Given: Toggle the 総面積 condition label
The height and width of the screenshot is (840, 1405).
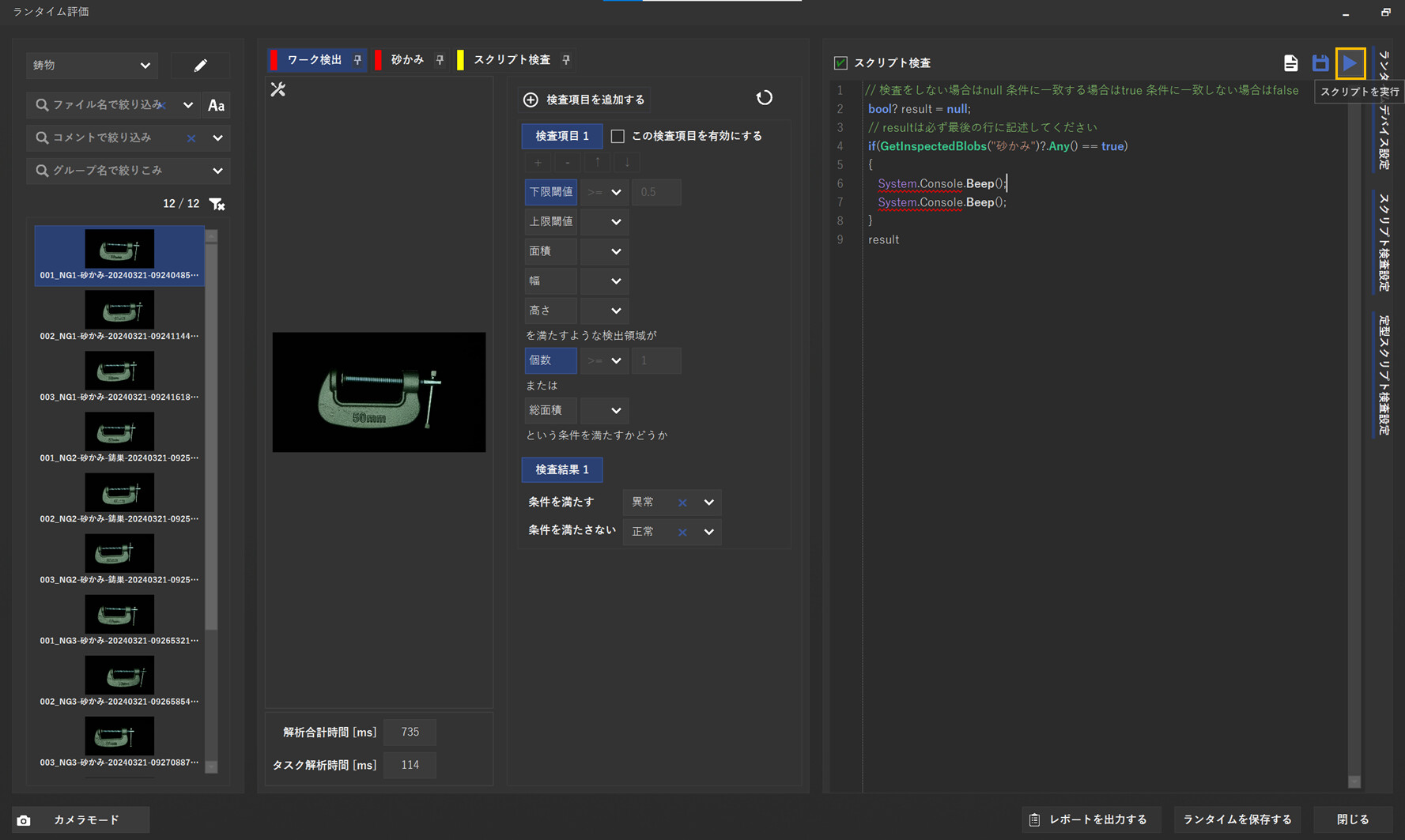Looking at the screenshot, I should pyautogui.click(x=550, y=410).
